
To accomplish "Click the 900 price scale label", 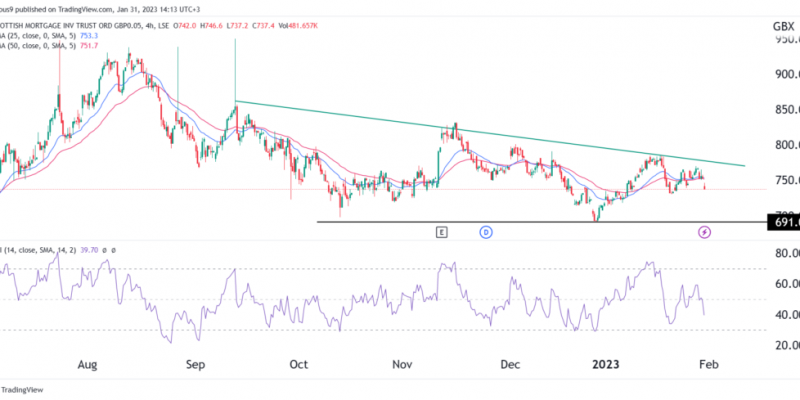I will 786,74.
